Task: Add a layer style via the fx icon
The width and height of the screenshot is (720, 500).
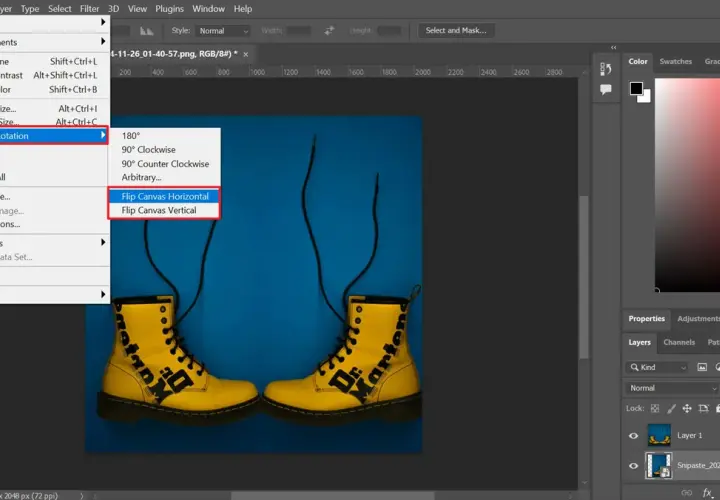Action: pos(708,493)
